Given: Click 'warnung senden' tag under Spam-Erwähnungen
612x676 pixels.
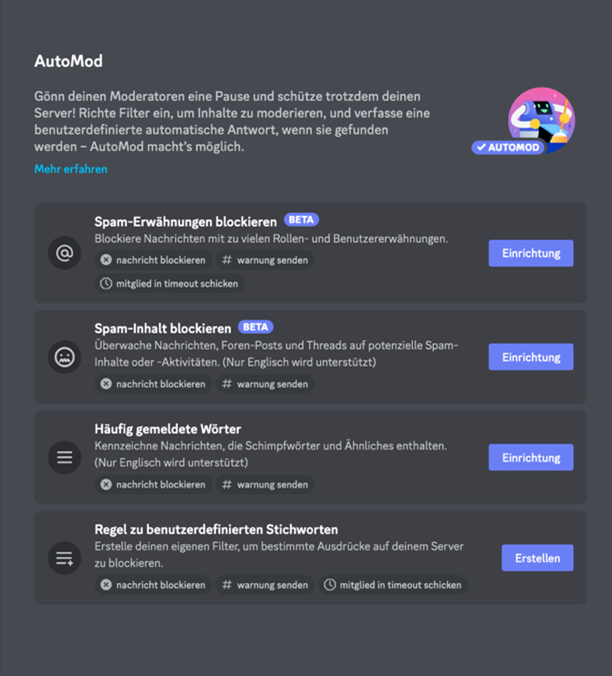Looking at the screenshot, I should pos(265,260).
